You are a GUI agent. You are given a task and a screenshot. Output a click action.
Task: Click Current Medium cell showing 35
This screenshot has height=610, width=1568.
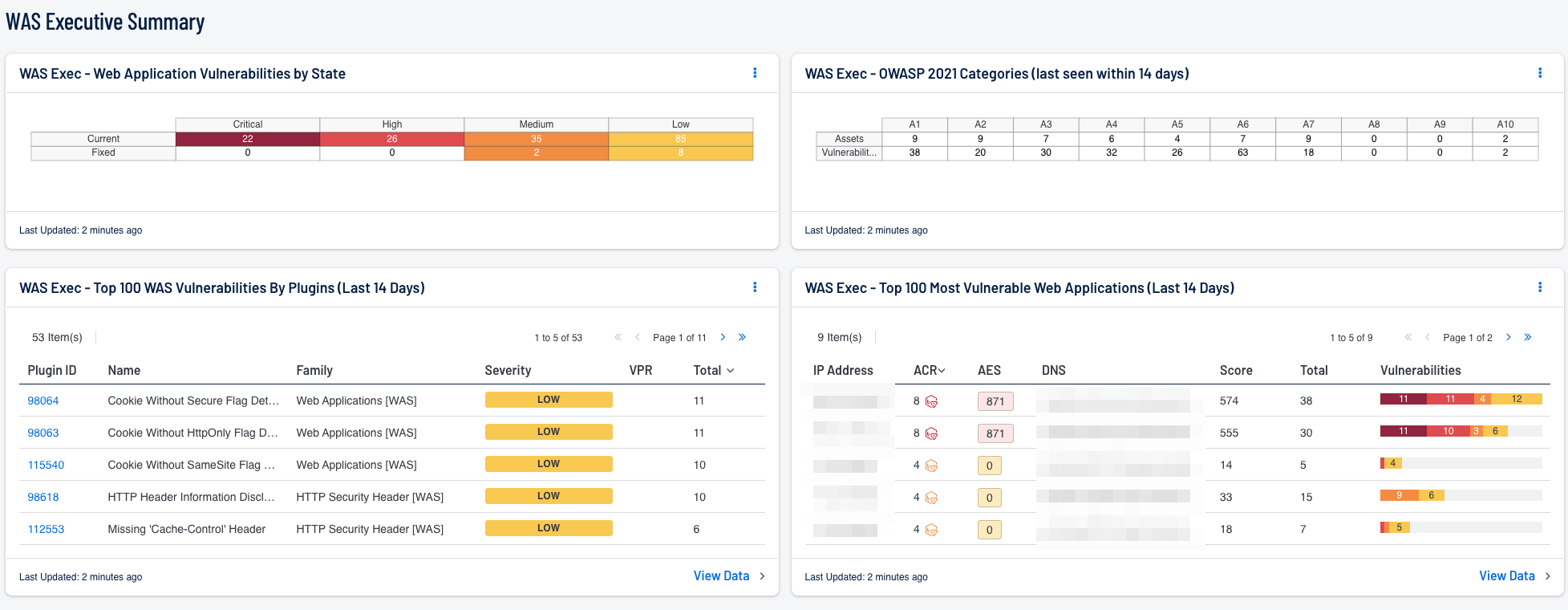click(537, 139)
